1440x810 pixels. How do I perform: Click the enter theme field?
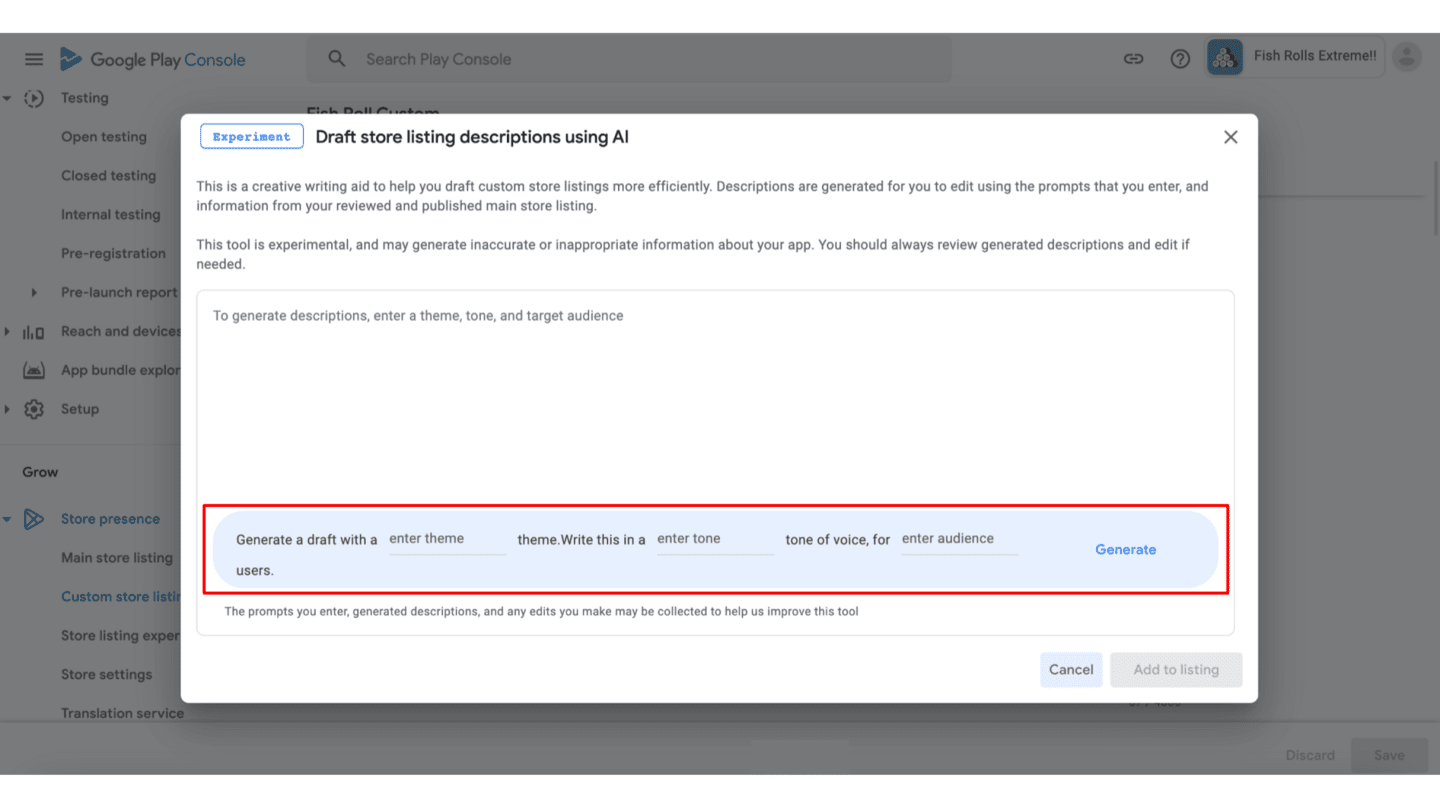tap(447, 539)
